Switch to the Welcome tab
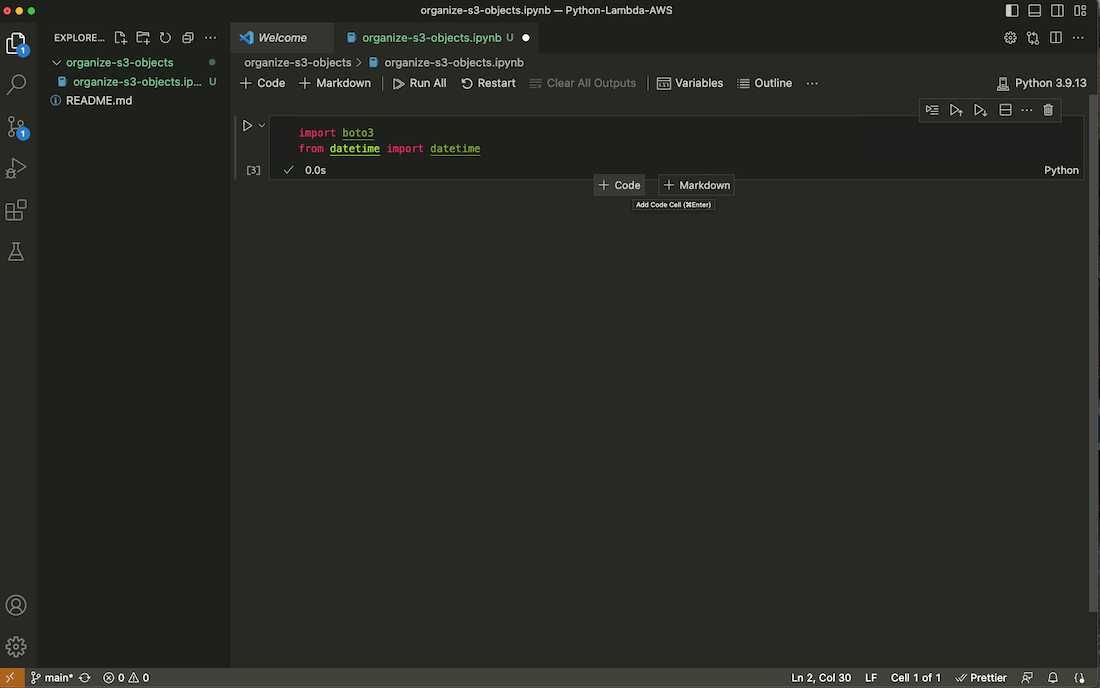1100x688 pixels. tap(282, 38)
